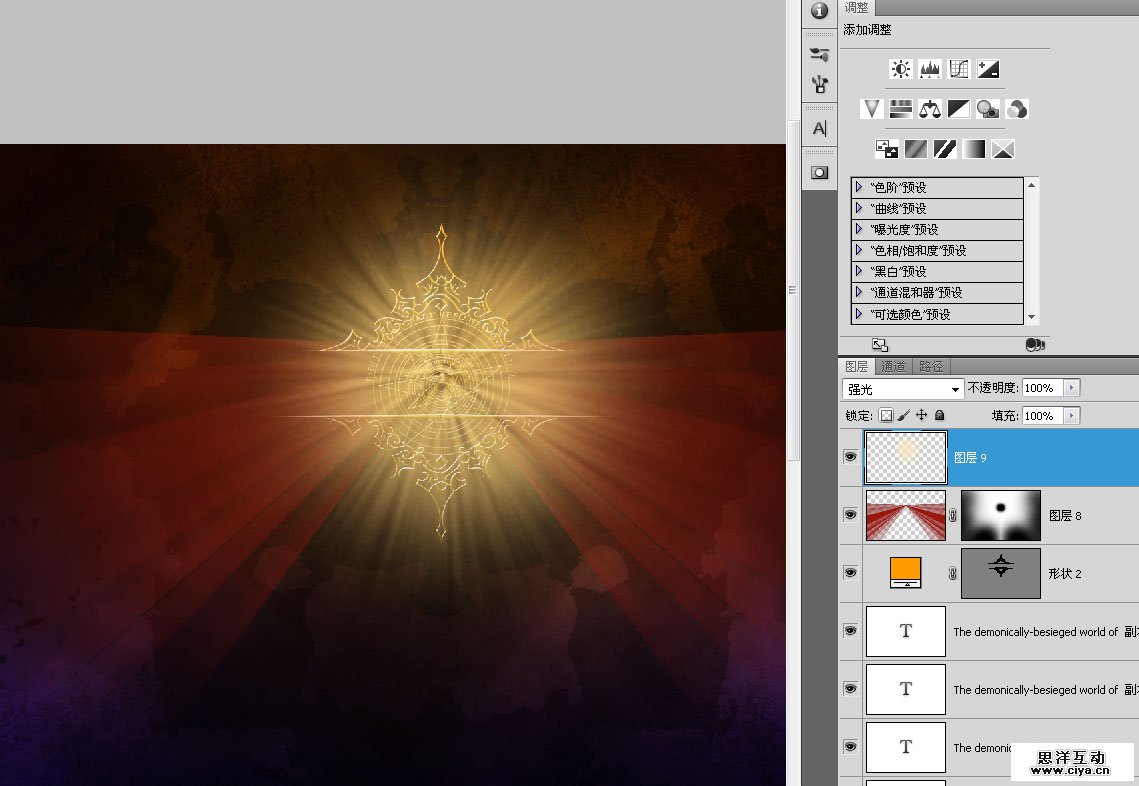Viewport: 1139px width, 786px height.
Task: Switch to the 路径 tab
Action: (931, 367)
